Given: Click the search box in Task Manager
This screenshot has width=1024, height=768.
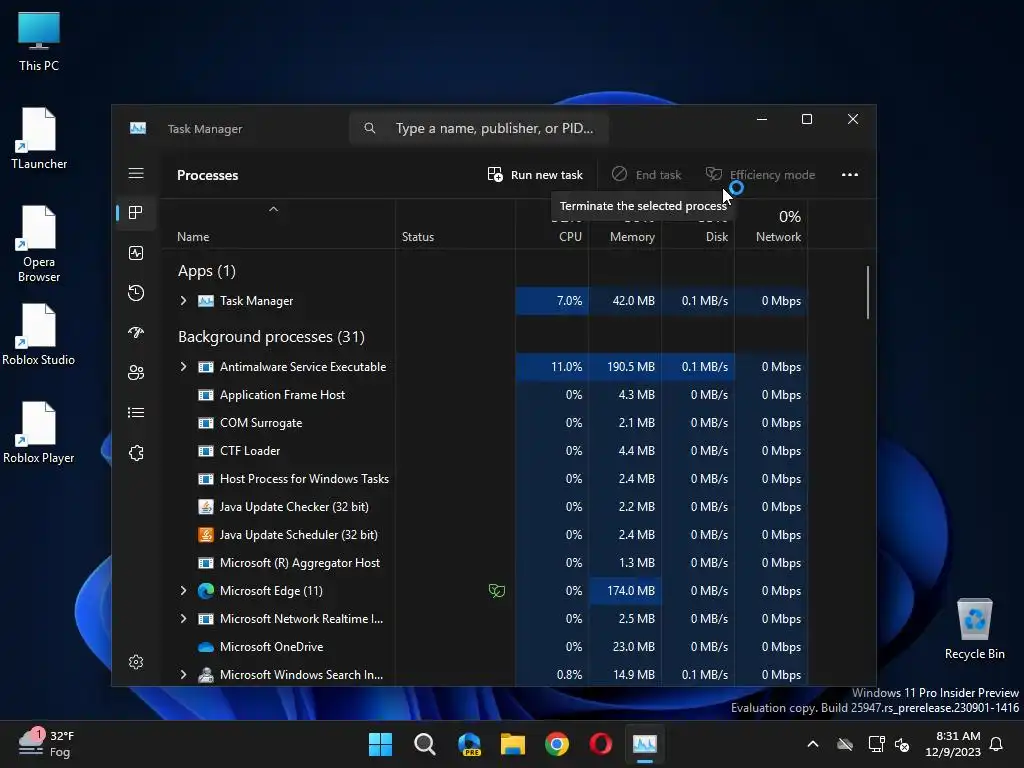Looking at the screenshot, I should [479, 129].
